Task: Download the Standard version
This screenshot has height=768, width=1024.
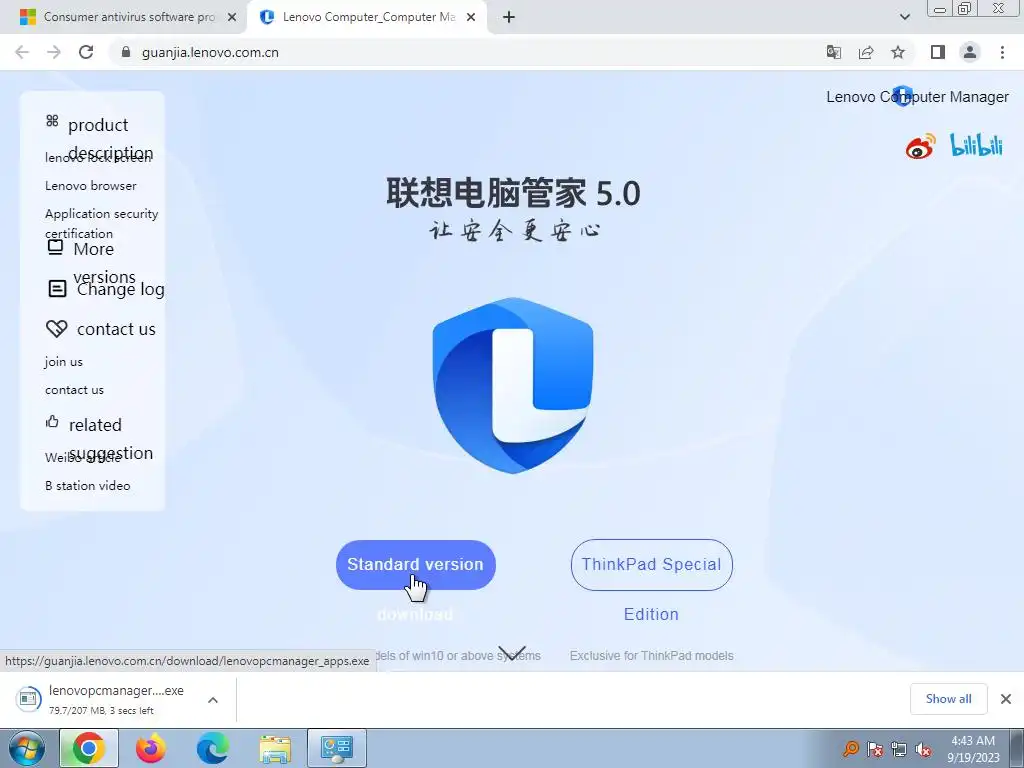Action: [415, 565]
